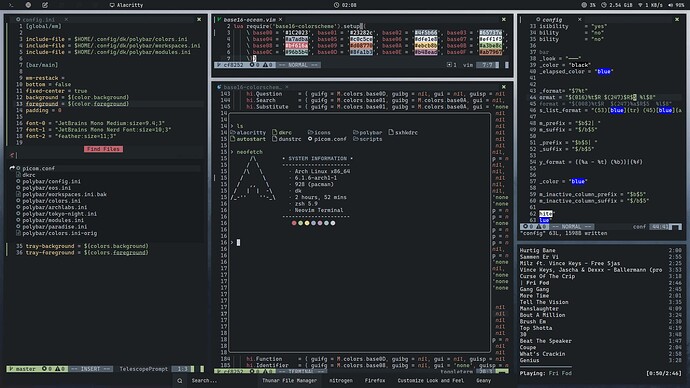Select polybar/tokyo-night.ini in results
The image size is (690, 388).
click(59, 214)
